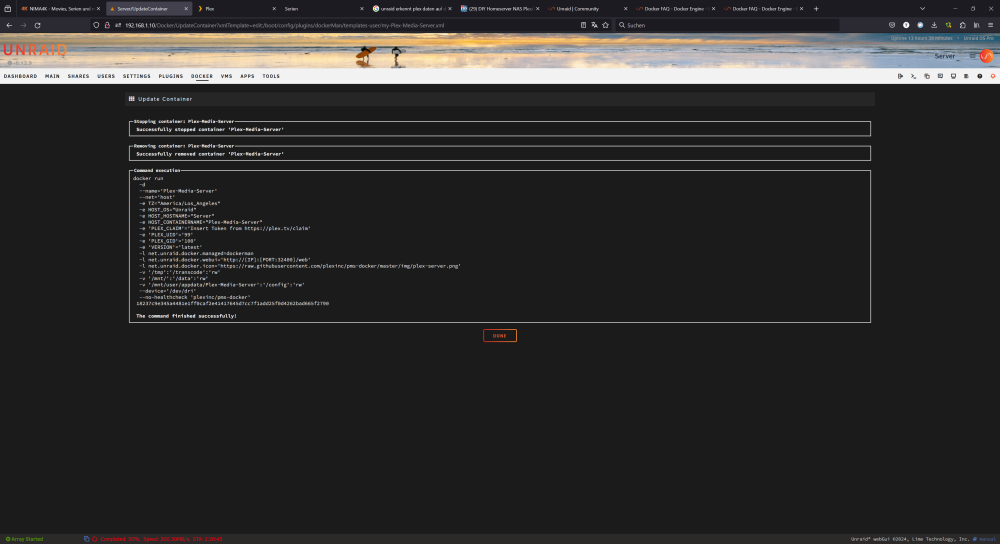Screen dimensions: 1000x544
Task: Close the Server/UpdateContainer tab
Action: [x=186, y=9]
